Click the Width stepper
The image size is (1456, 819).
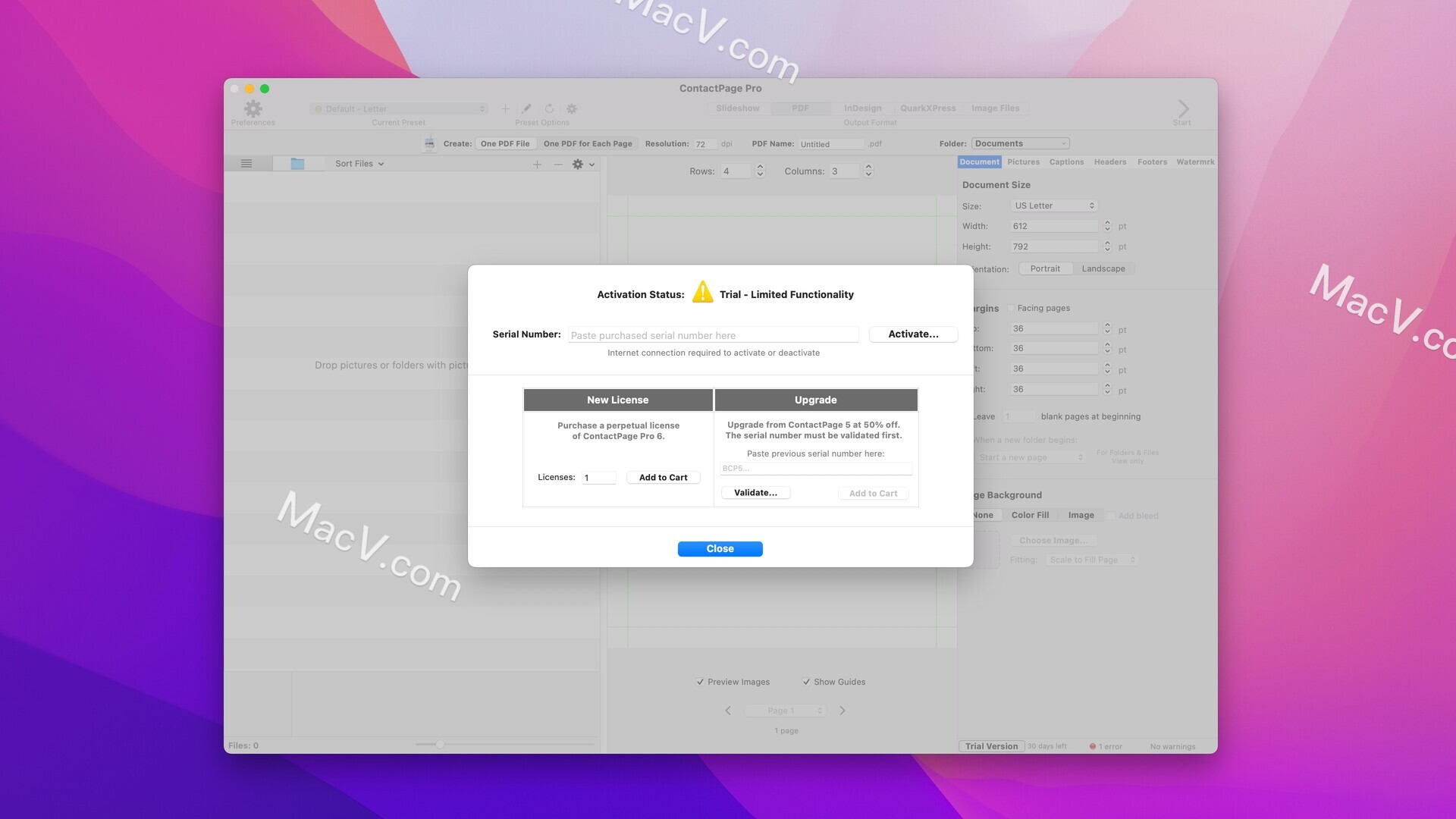pyautogui.click(x=1107, y=226)
